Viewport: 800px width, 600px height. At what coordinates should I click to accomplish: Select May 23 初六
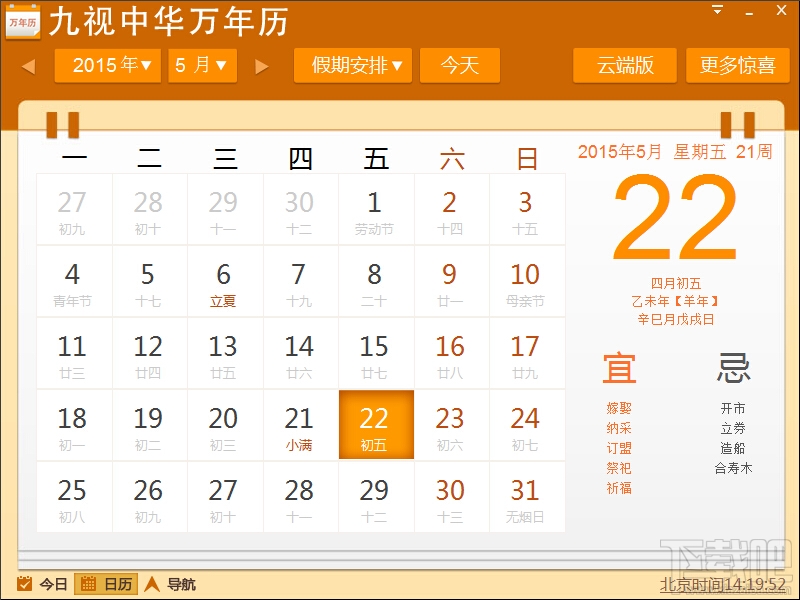point(452,426)
